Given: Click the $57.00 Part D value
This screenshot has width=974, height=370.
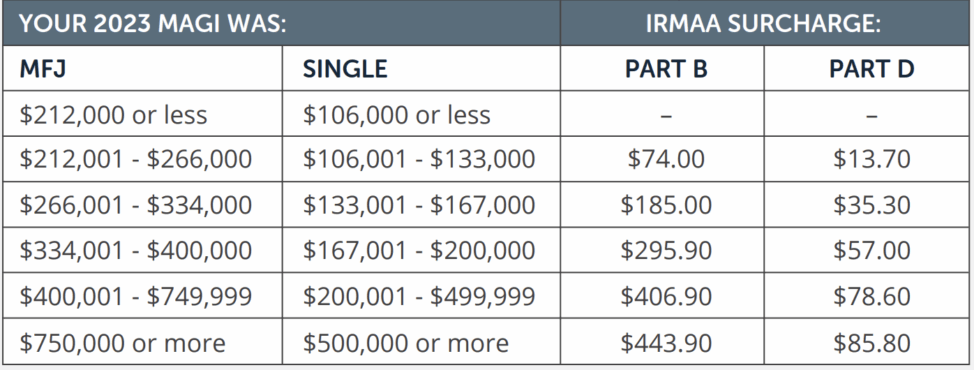Looking at the screenshot, I should point(871,251).
